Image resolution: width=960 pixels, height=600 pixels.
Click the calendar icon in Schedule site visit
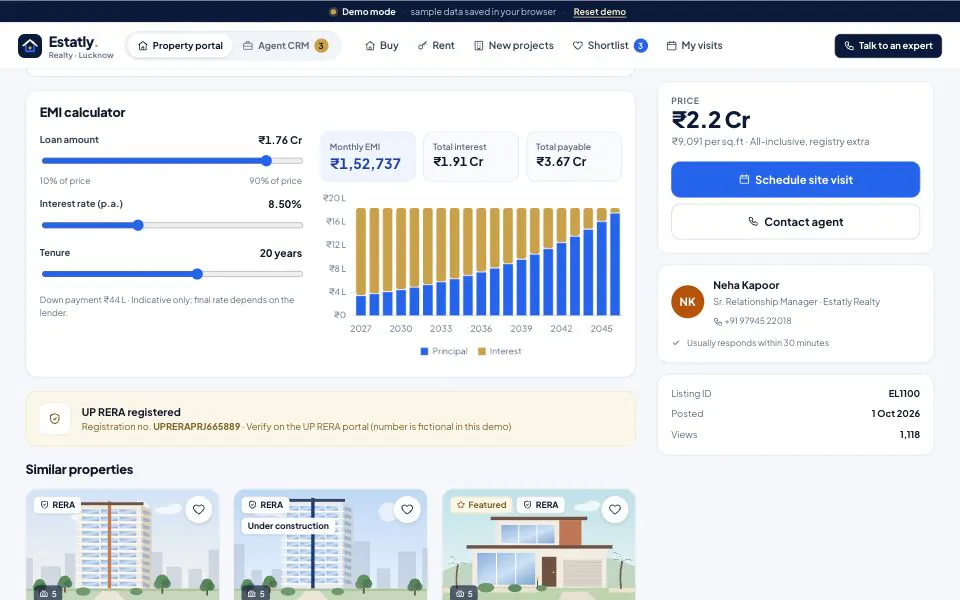click(744, 179)
